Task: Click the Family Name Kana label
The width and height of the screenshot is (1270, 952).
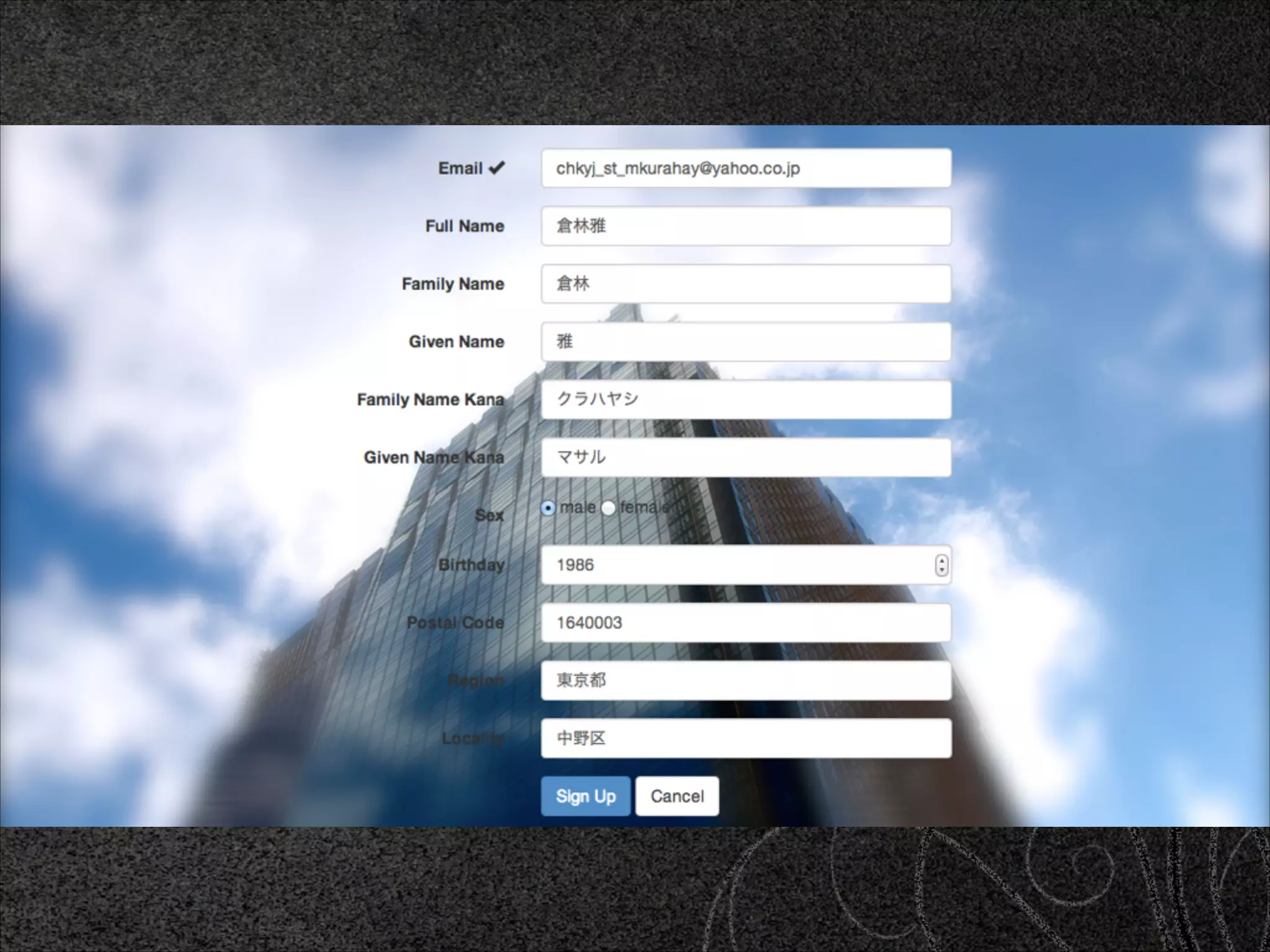Action: pos(430,400)
